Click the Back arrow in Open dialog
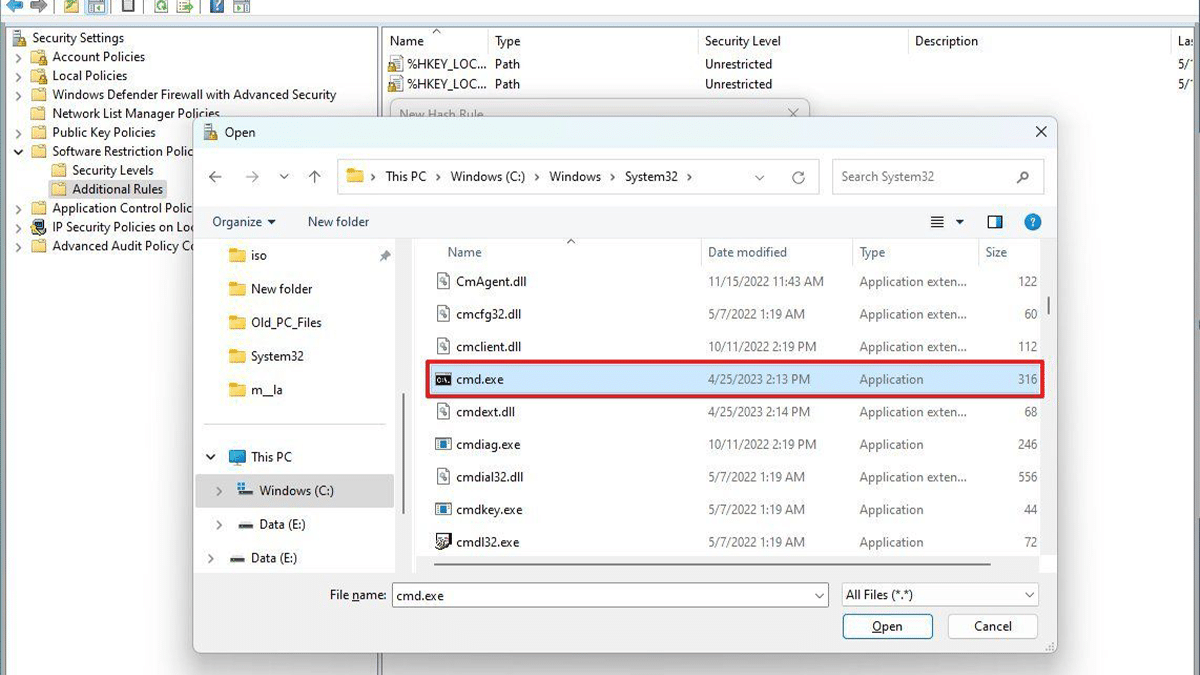 (215, 177)
